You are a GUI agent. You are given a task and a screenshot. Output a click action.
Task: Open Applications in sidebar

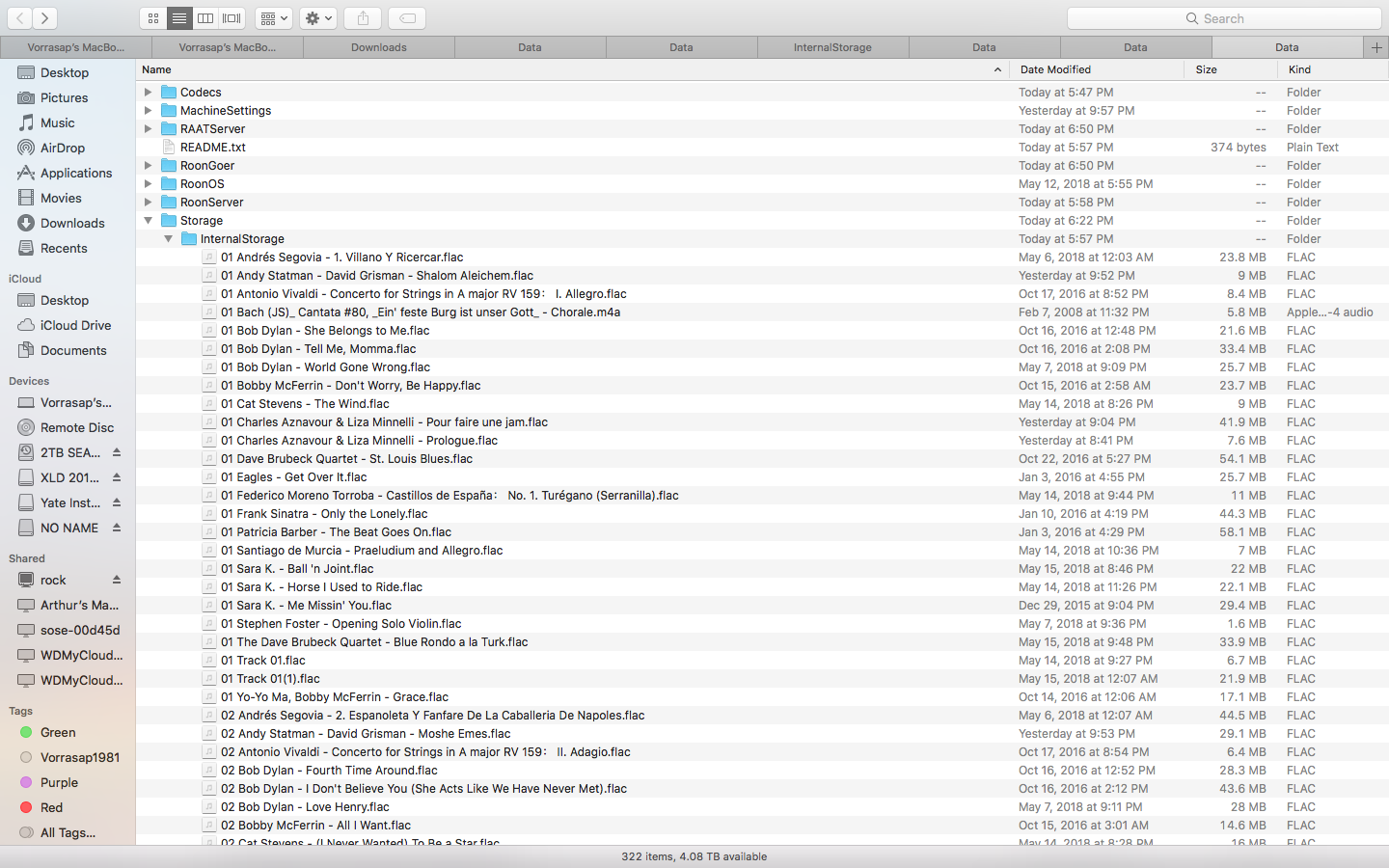click(75, 173)
